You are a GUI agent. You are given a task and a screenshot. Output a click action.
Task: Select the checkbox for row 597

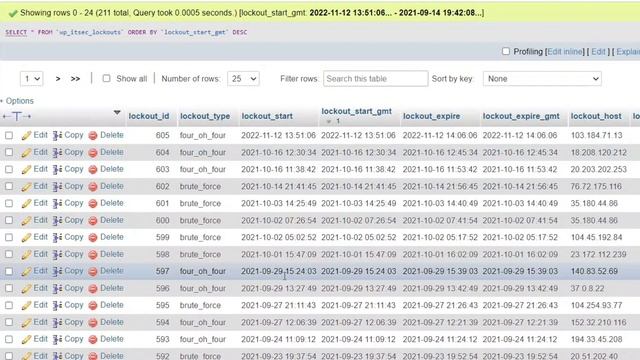[x=9, y=271]
